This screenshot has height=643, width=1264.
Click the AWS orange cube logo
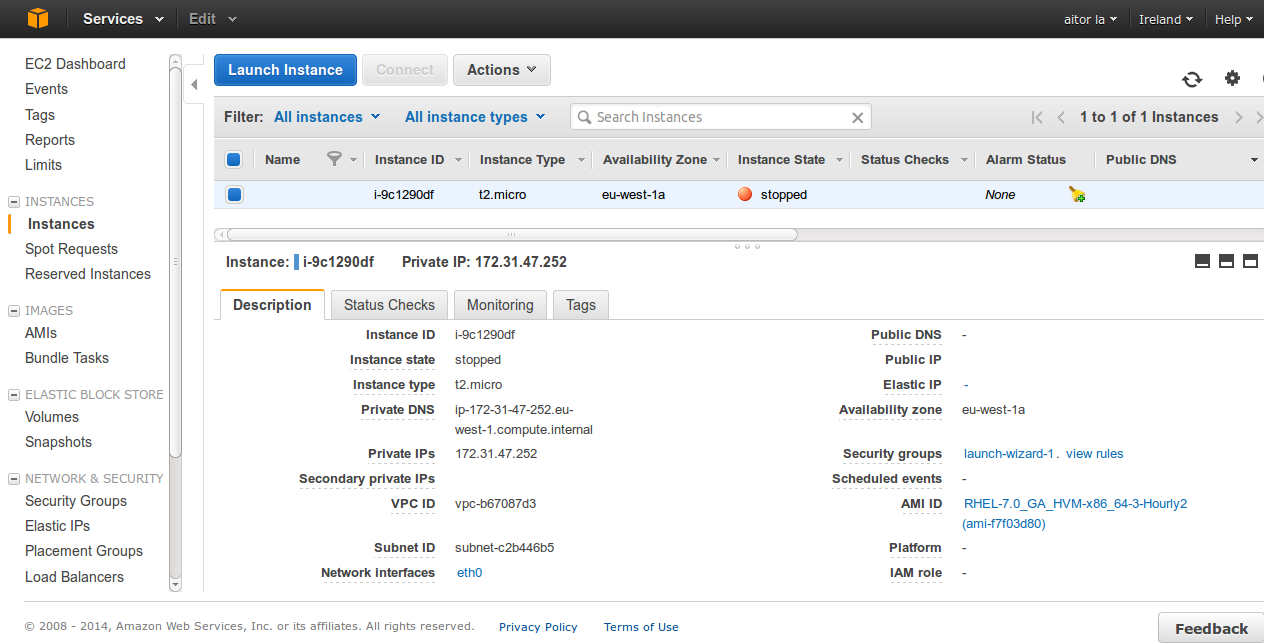coord(38,19)
